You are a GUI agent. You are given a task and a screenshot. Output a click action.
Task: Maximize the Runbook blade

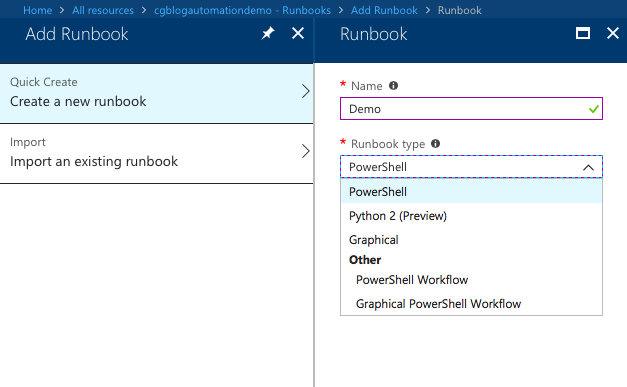click(583, 33)
